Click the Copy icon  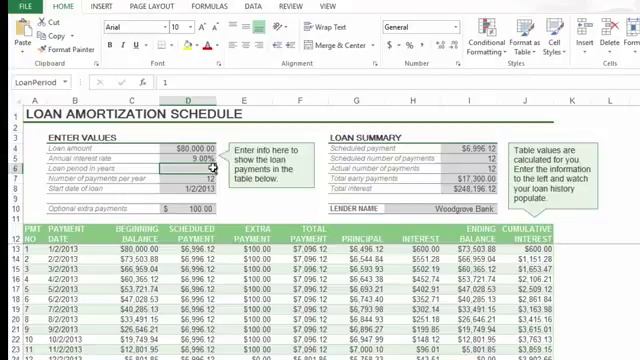[41, 36]
